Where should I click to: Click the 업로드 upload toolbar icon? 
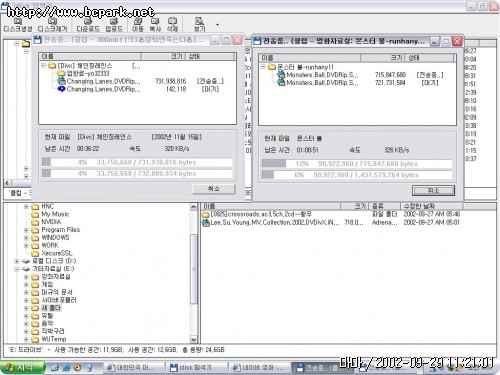coord(114,25)
